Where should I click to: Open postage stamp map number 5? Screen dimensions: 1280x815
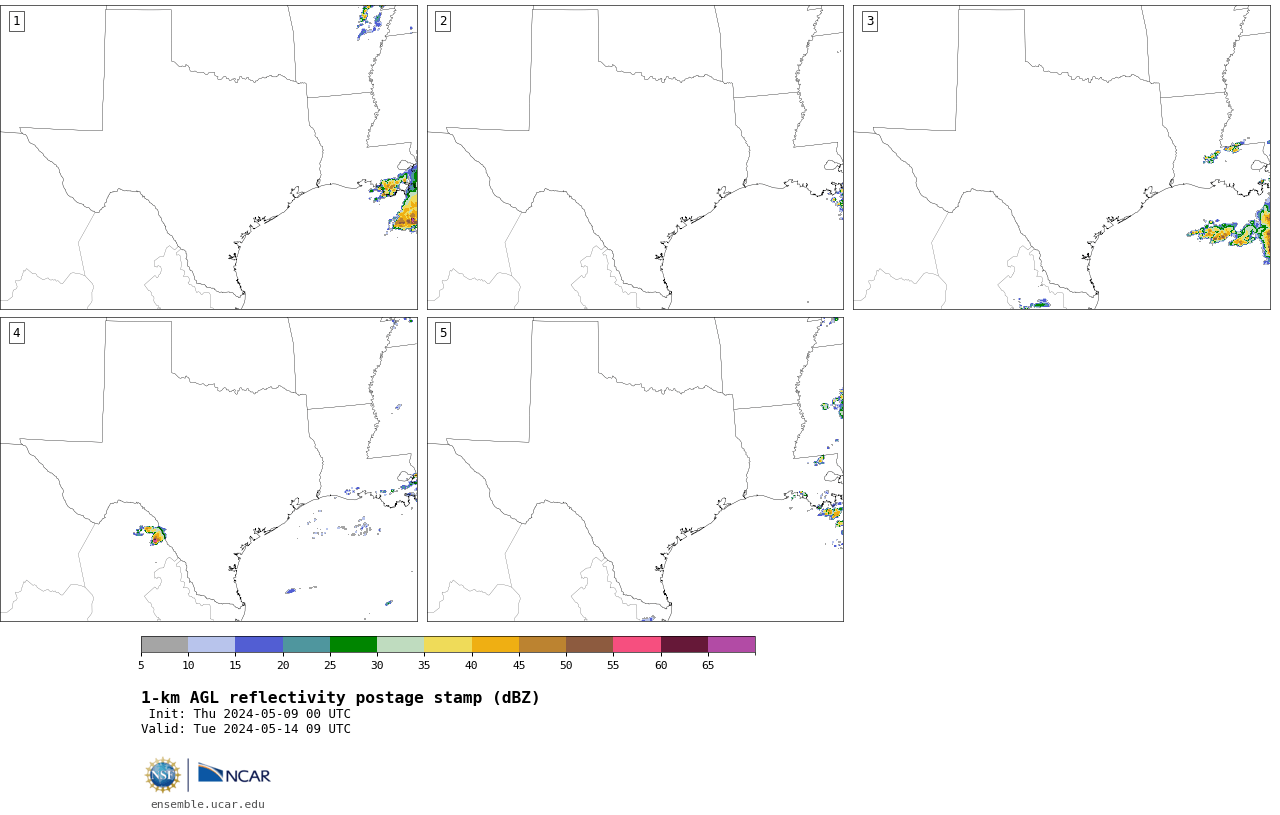[635, 469]
